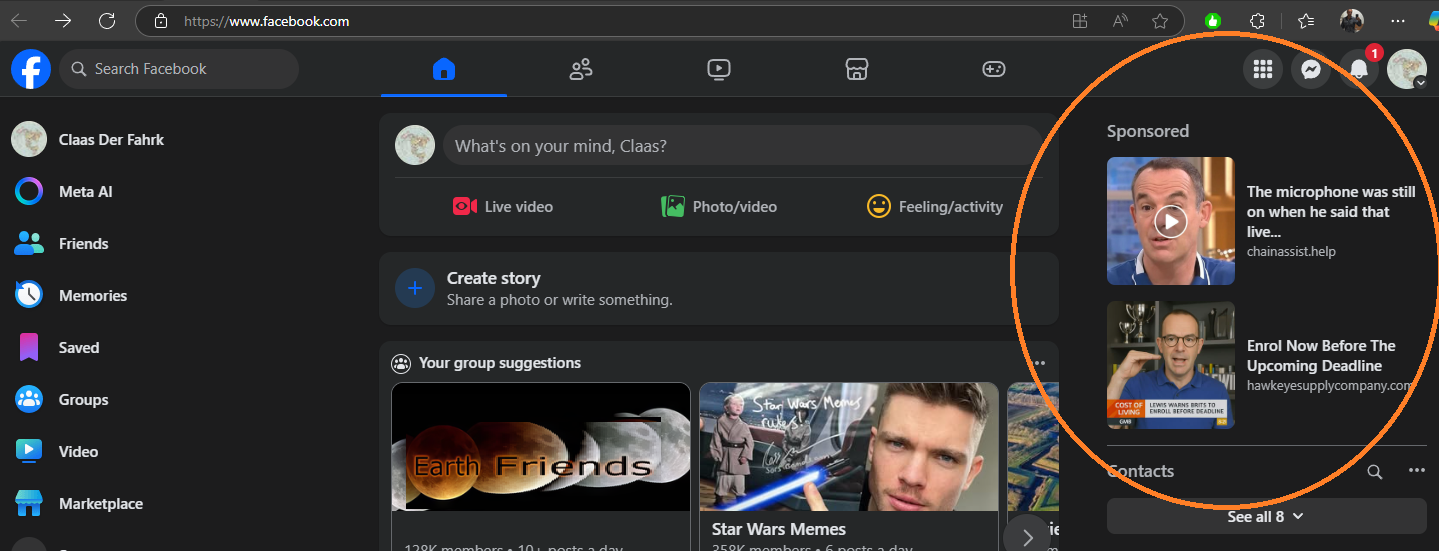Image resolution: width=1439 pixels, height=551 pixels.
Task: Add page to favorites star
Action: click(1160, 21)
